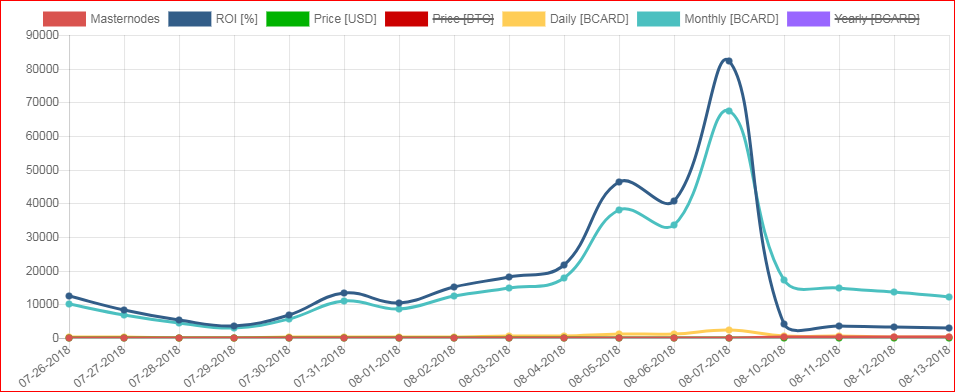This screenshot has width=955, height=392.
Task: Click the Masternodes red legend swatch
Action: pyautogui.click(x=64, y=19)
